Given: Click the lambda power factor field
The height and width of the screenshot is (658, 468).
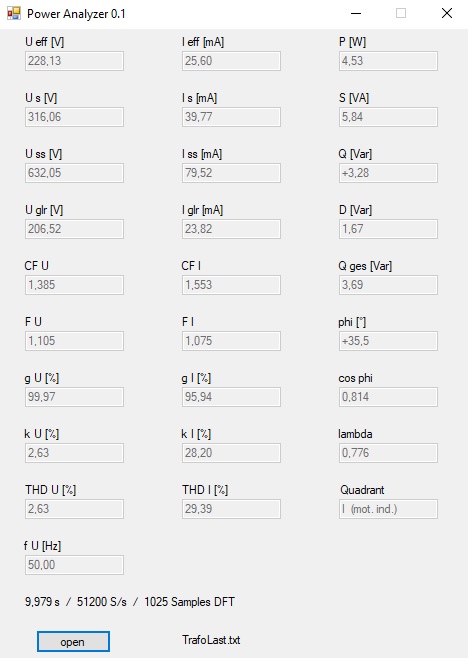Looking at the screenshot, I should pos(388,453).
